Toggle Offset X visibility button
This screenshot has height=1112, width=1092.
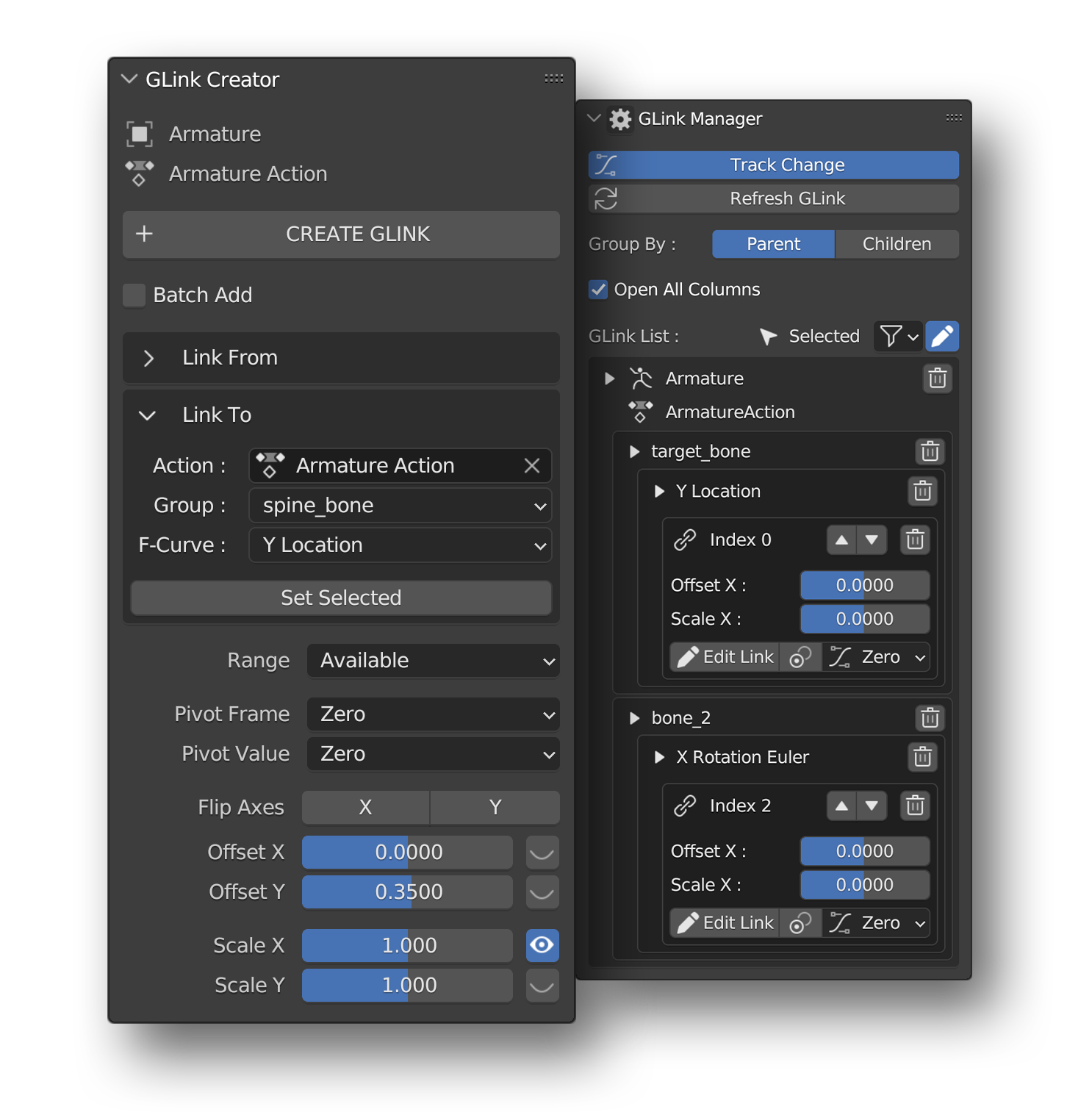[x=542, y=853]
